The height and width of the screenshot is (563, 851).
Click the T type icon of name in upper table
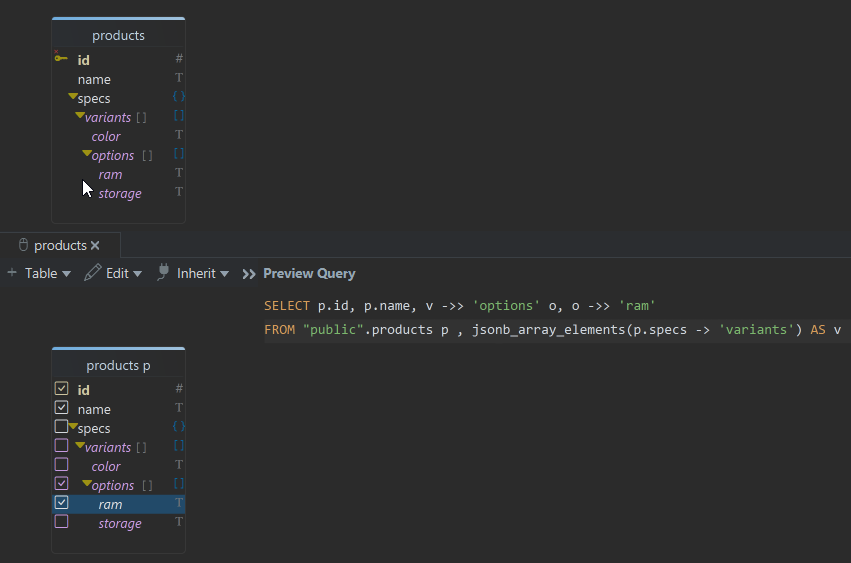coord(179,78)
